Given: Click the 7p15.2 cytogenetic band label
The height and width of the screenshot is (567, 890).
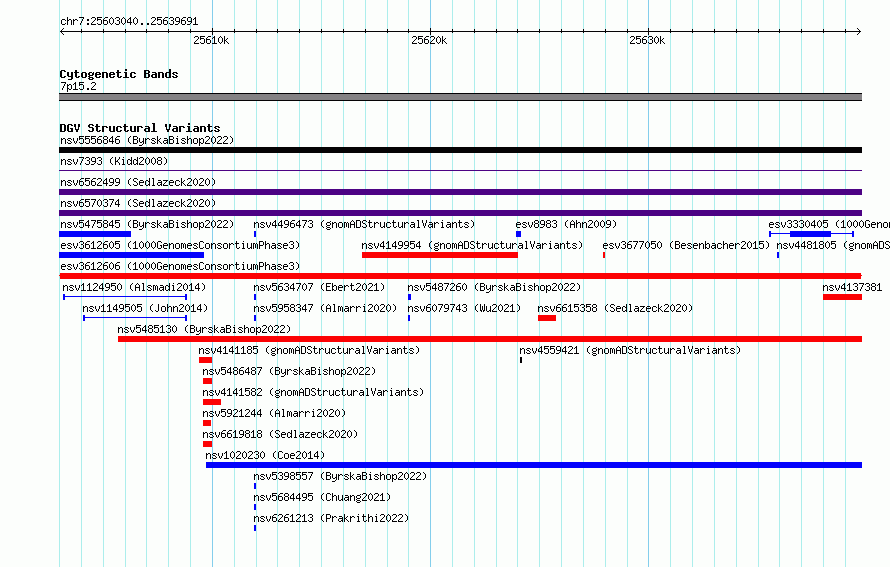Looking at the screenshot, I should point(78,86).
